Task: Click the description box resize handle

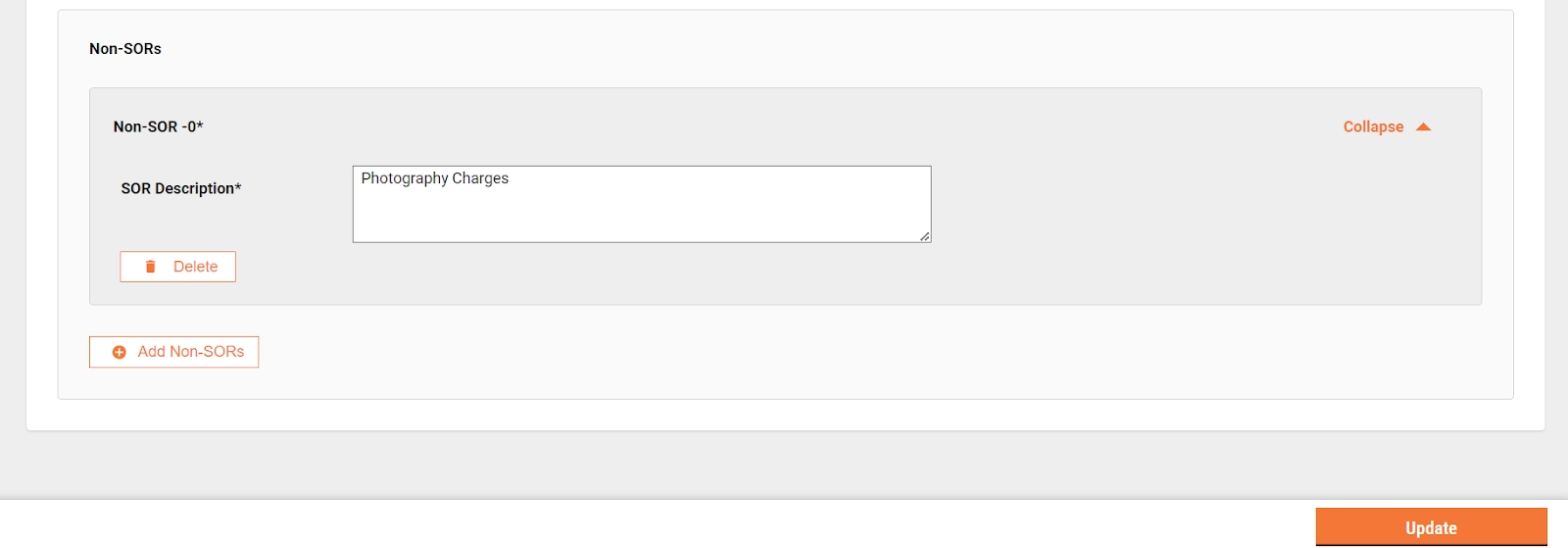Action: (924, 236)
